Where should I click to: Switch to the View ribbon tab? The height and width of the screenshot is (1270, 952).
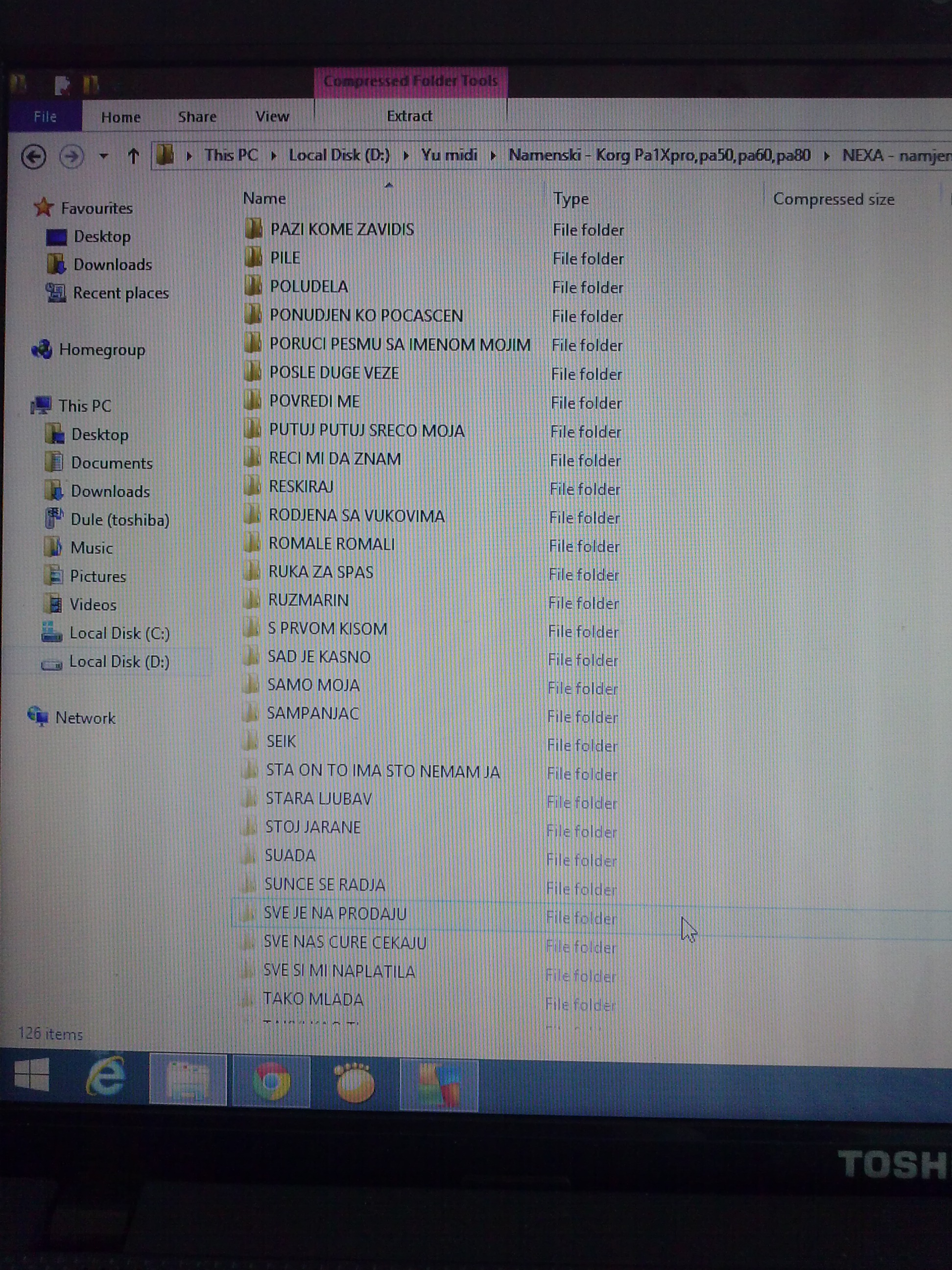pos(272,117)
